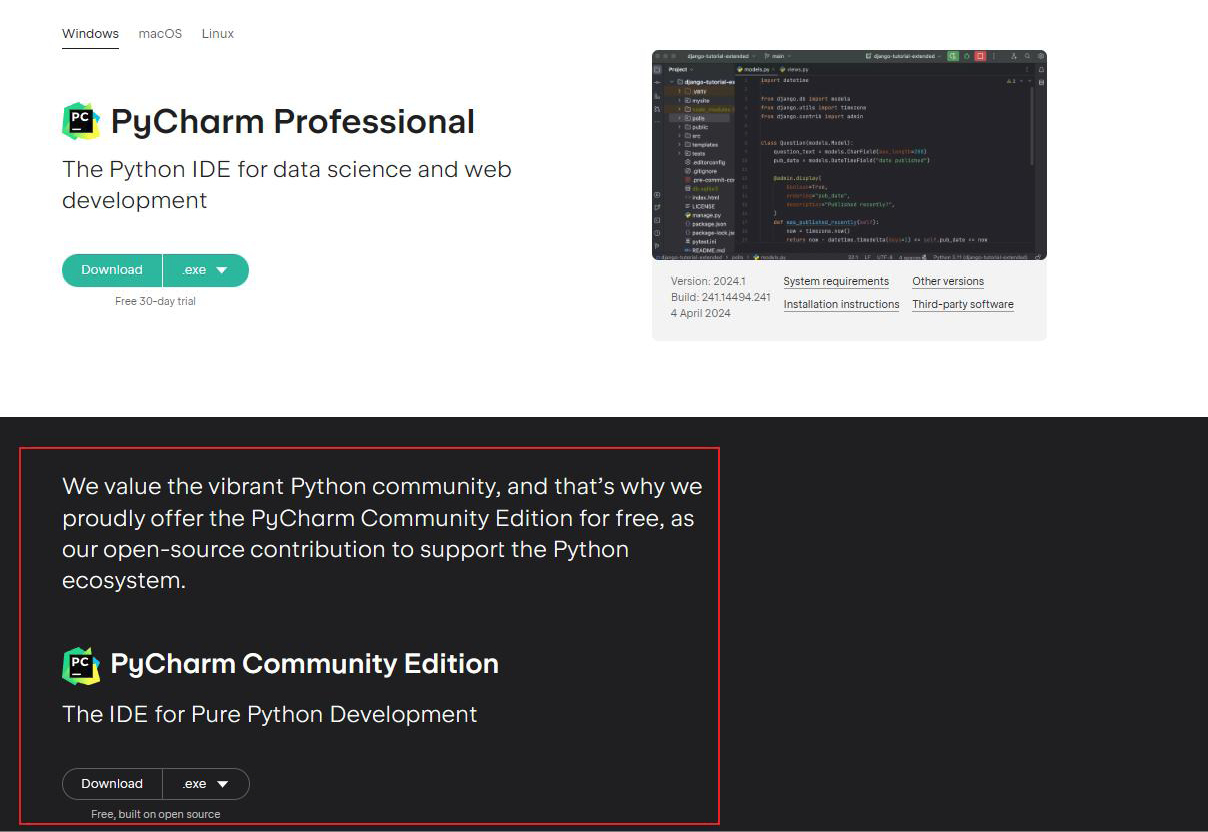Screen dimensions: 1208x832
Task: Open the Installation instructions link
Action: coord(841,305)
